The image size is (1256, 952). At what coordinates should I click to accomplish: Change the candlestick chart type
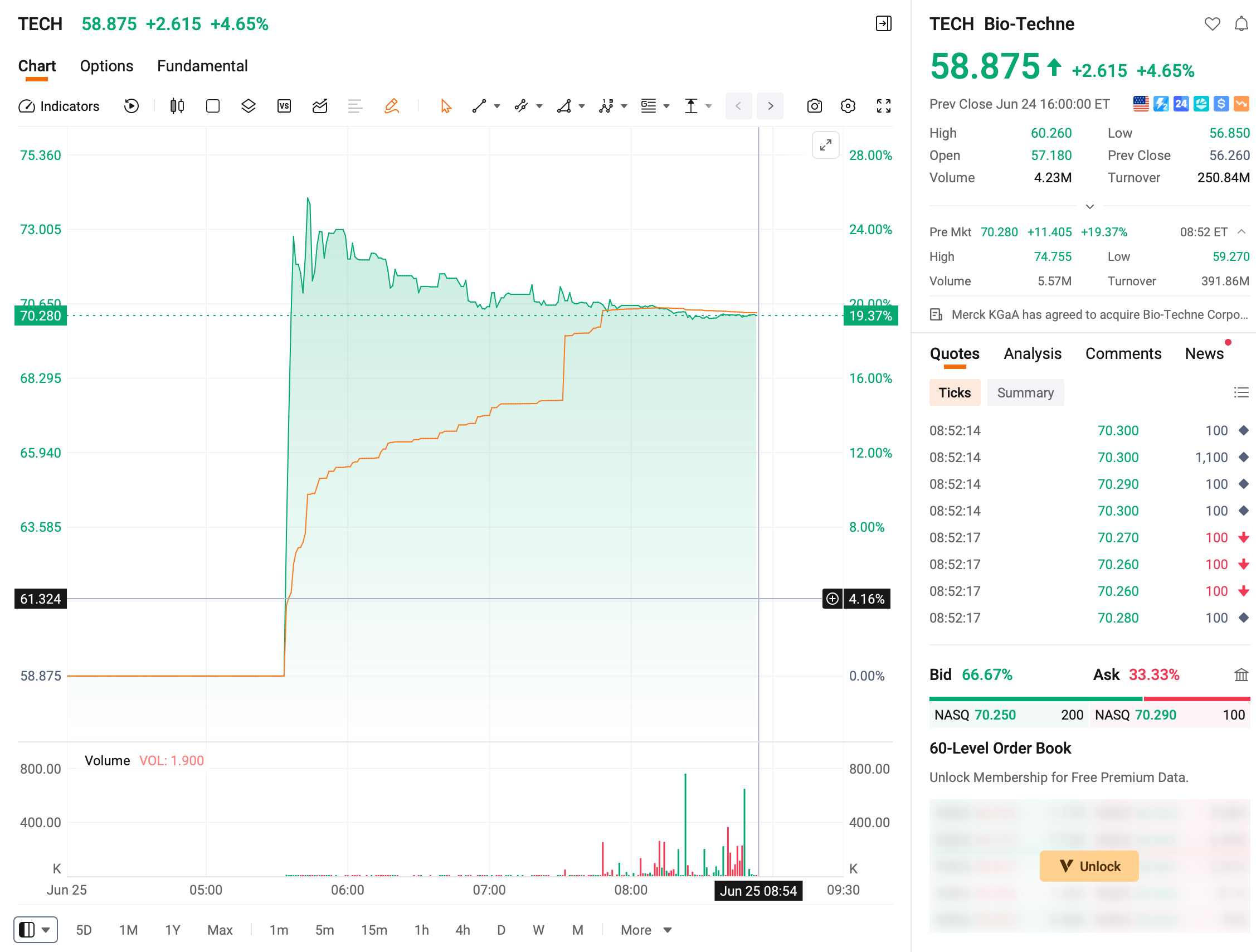click(177, 106)
